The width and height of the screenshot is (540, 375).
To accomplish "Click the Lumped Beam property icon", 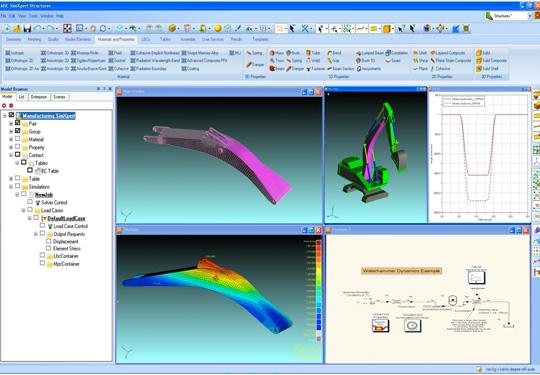I will (358, 53).
